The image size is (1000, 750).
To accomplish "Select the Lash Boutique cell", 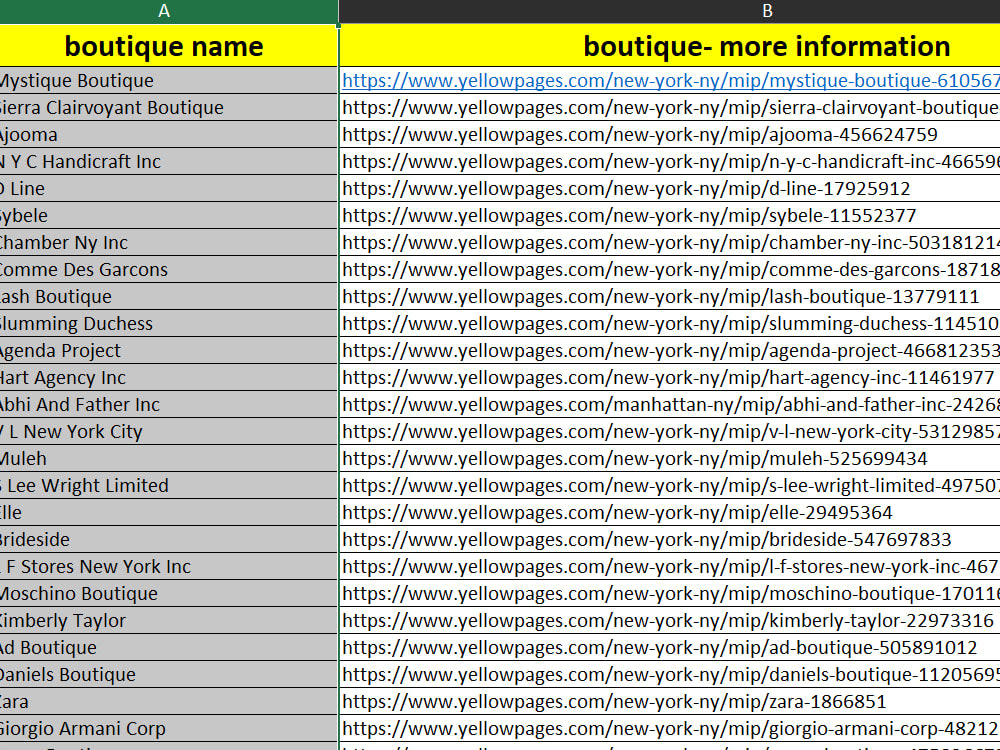I will 168,297.
